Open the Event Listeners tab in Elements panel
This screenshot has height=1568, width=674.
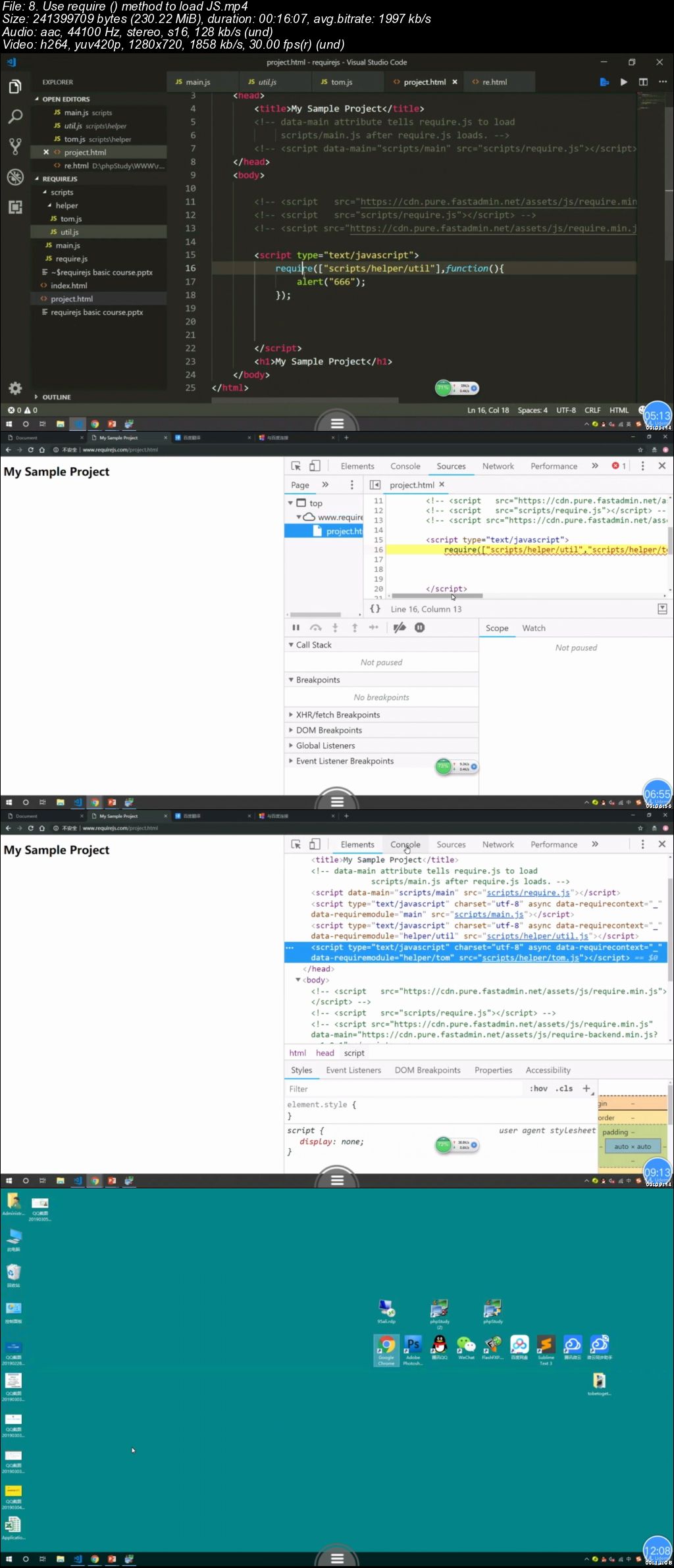tap(353, 1070)
